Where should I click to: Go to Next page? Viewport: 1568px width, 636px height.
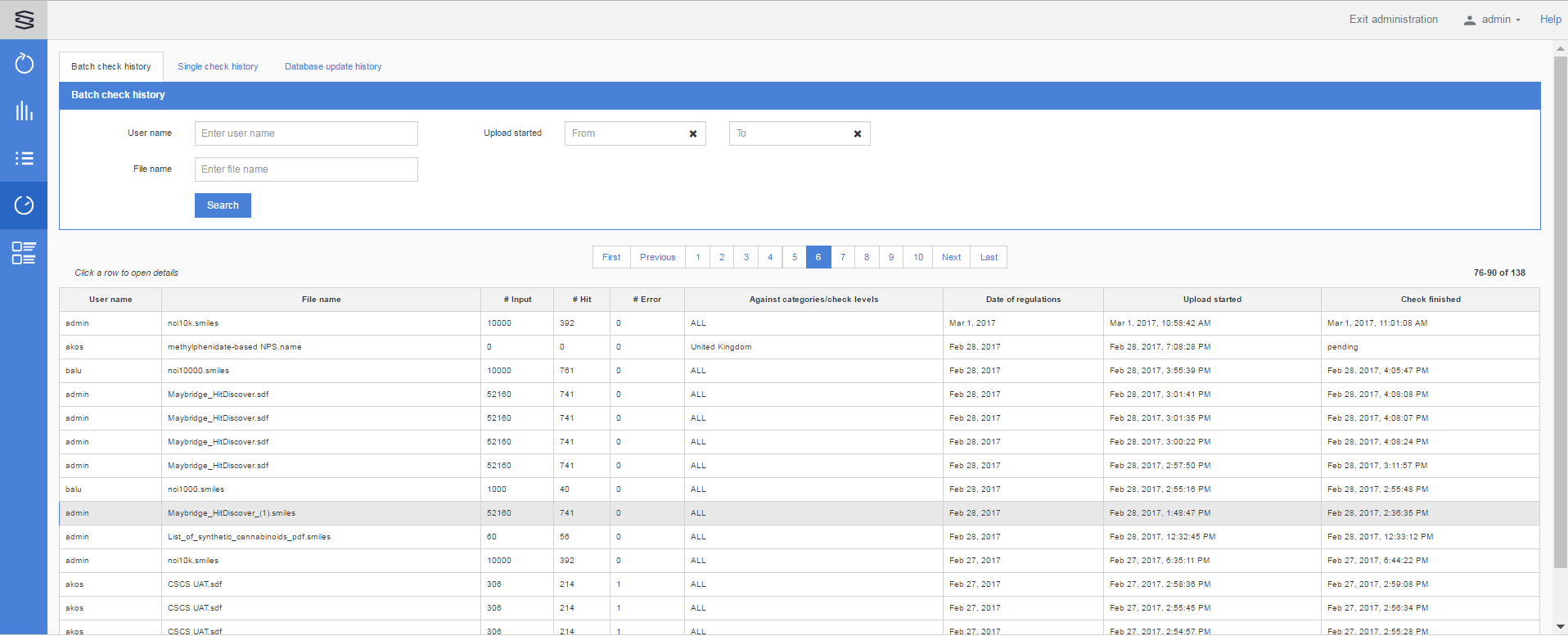952,257
